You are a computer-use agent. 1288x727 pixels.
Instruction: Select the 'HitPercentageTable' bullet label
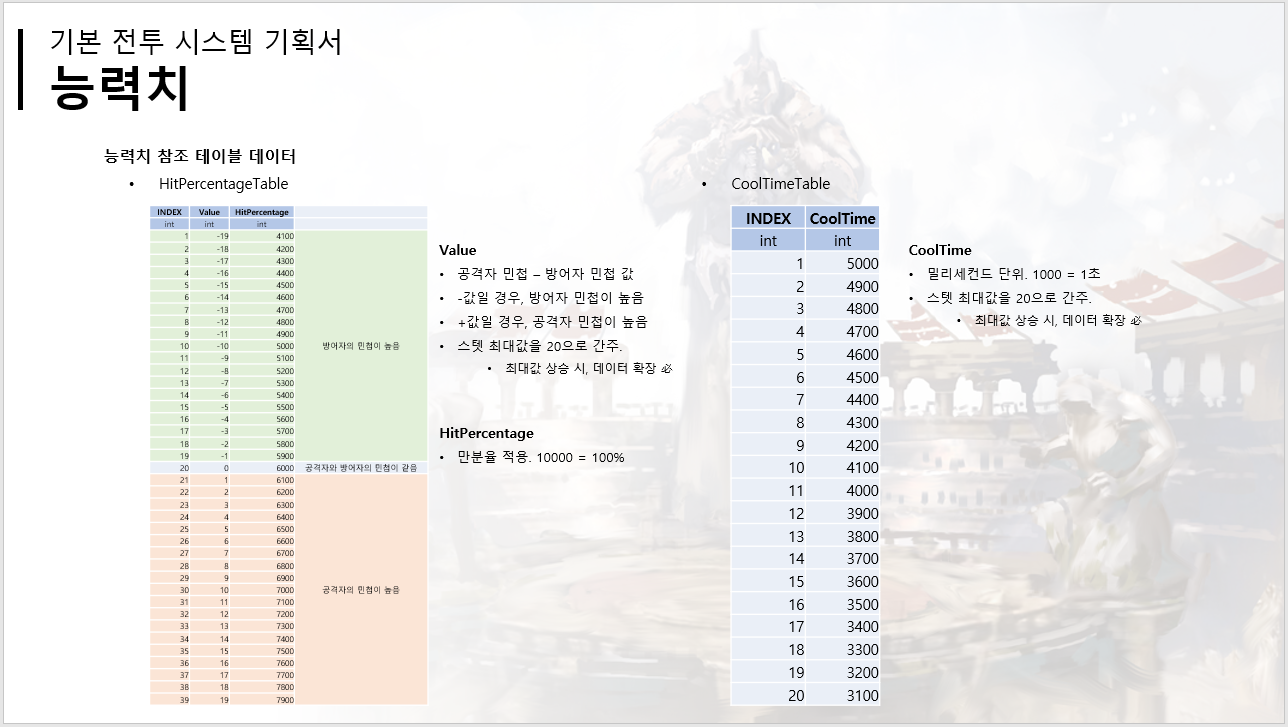pyautogui.click(x=223, y=184)
